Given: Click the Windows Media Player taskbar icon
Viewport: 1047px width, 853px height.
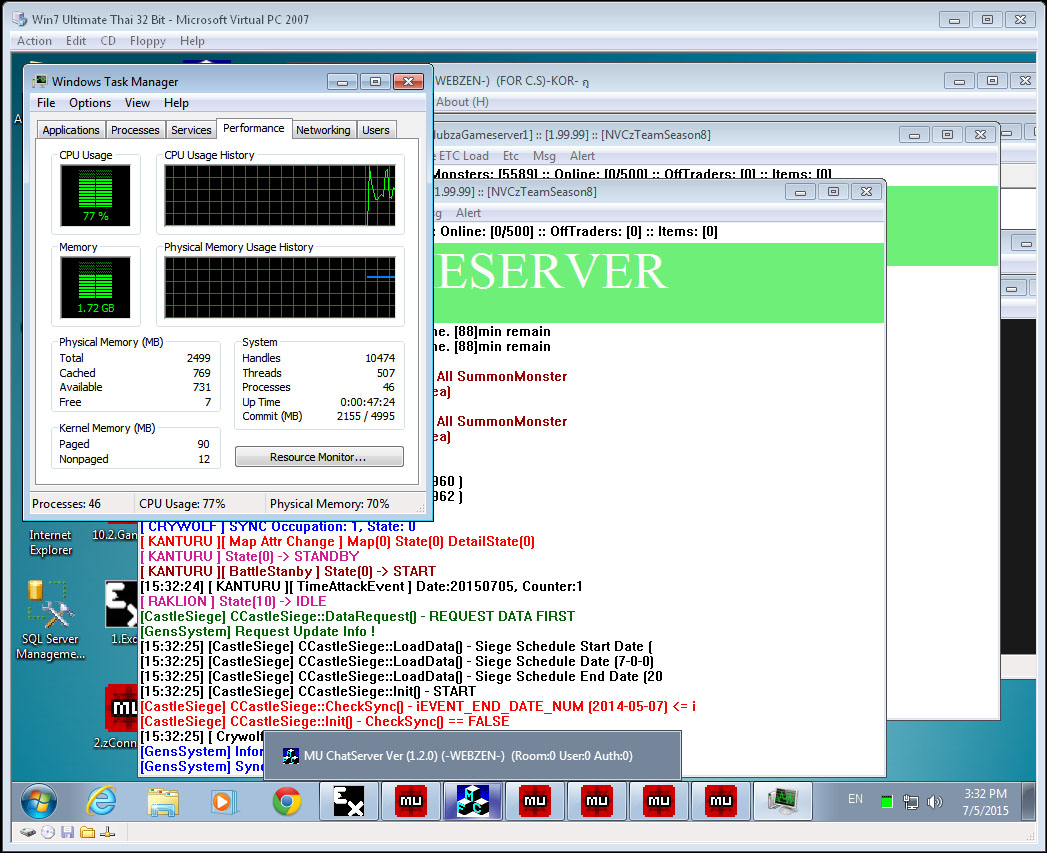Looking at the screenshot, I should click(x=225, y=802).
